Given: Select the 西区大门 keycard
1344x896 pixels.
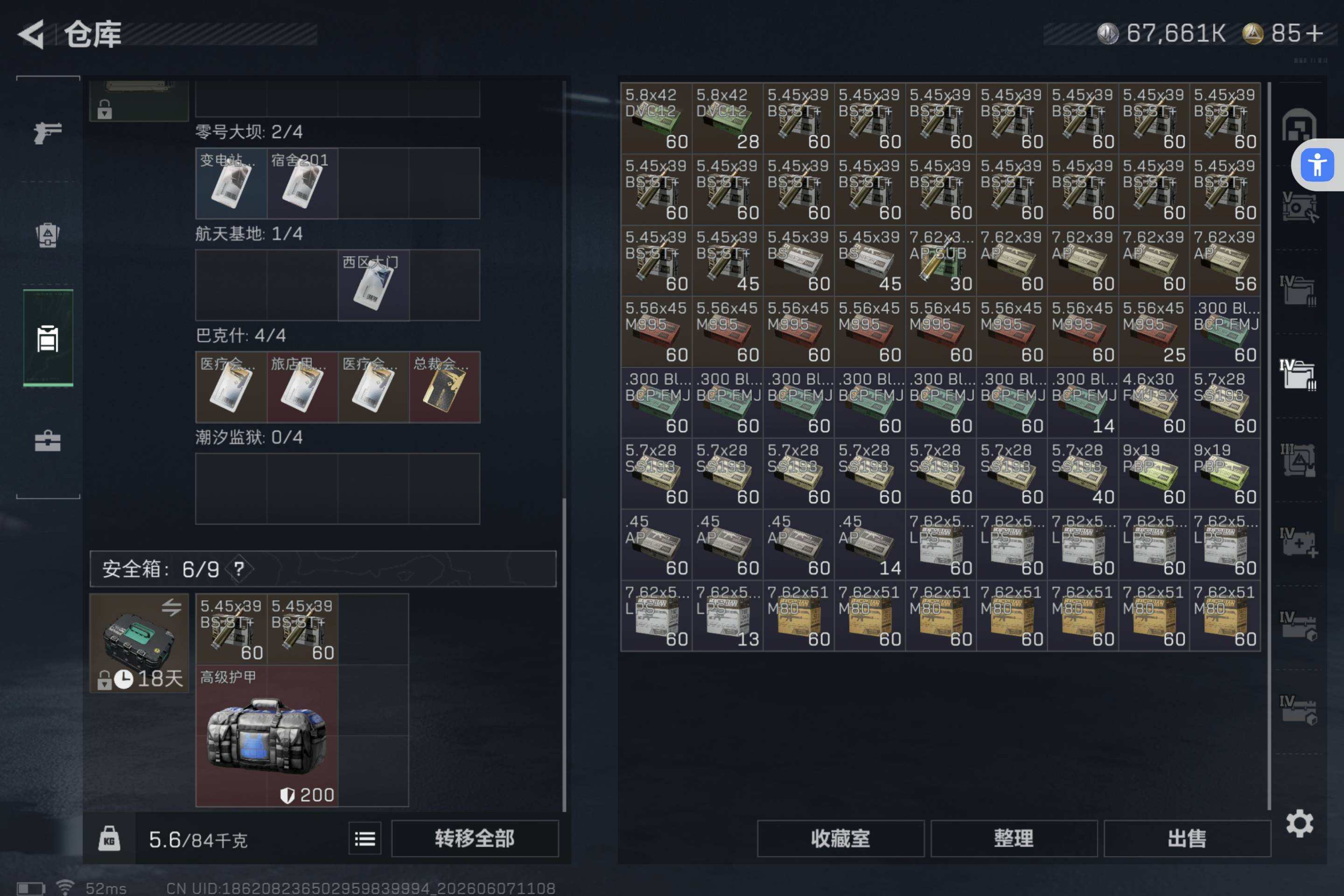Looking at the screenshot, I should pos(373,285).
